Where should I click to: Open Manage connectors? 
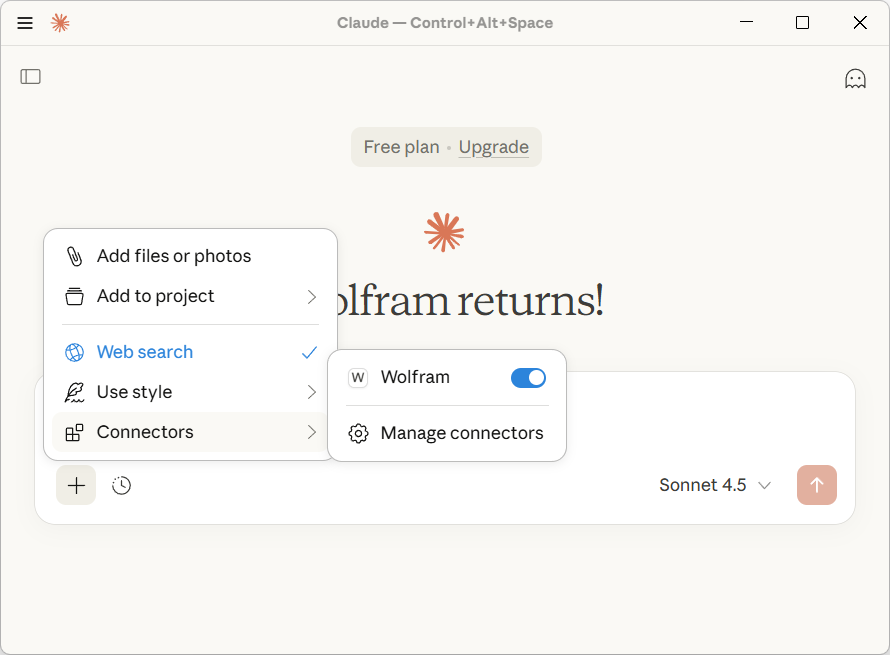(x=461, y=433)
